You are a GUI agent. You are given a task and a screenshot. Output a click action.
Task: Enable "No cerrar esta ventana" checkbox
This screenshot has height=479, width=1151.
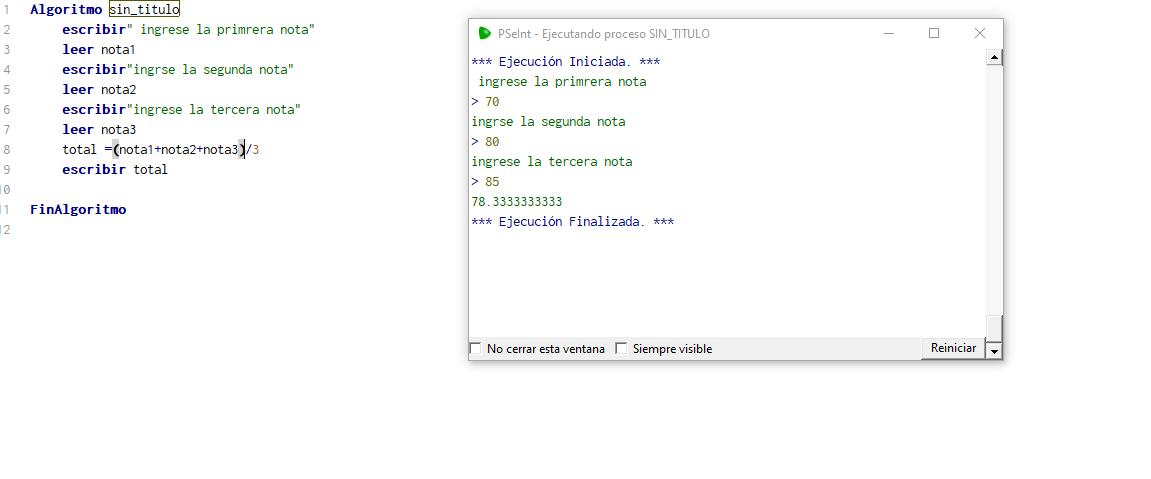[475, 349]
